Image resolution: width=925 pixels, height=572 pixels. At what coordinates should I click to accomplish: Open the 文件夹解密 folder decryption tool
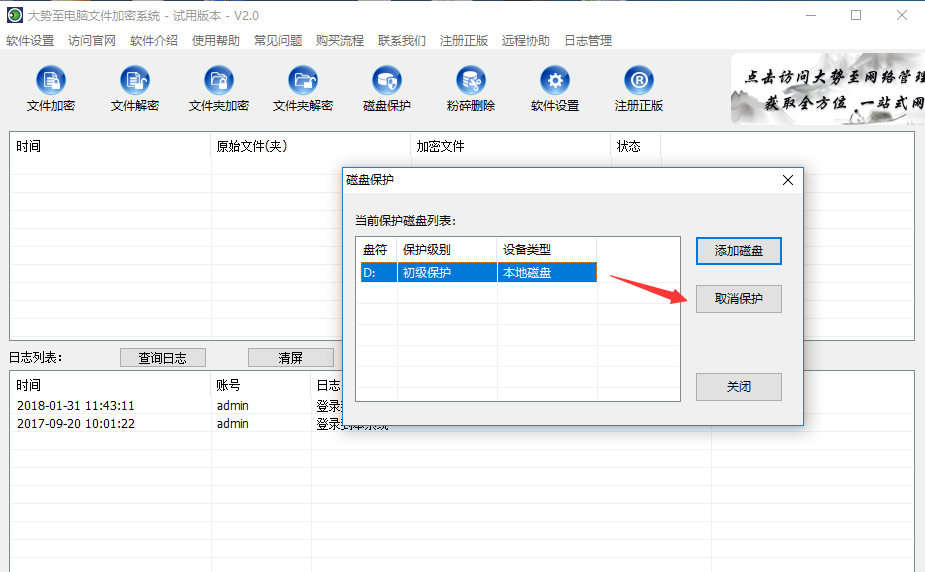coord(303,81)
